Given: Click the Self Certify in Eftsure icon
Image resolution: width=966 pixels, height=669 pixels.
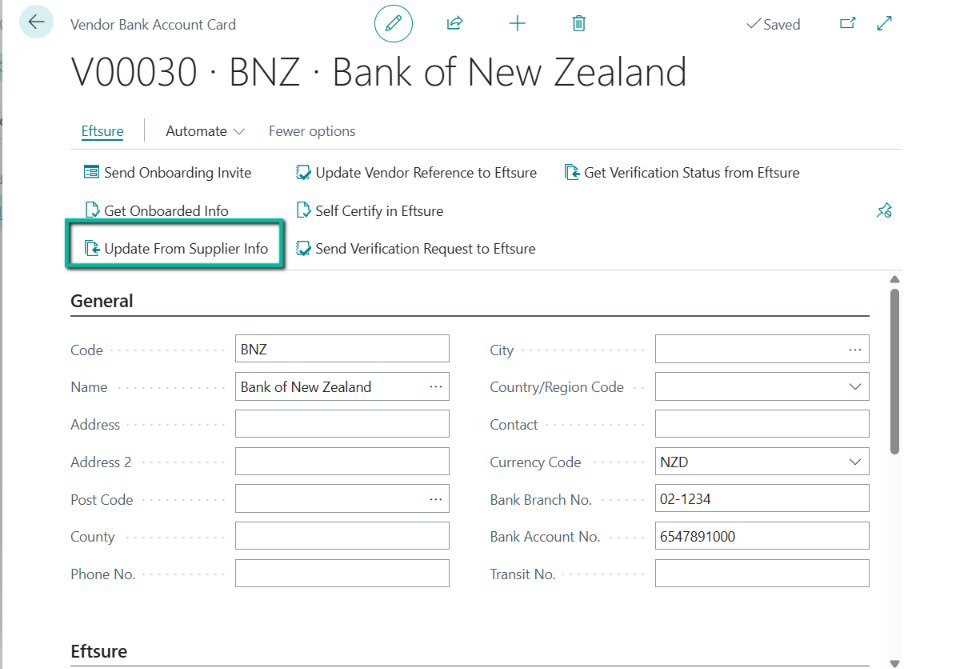Looking at the screenshot, I should click(x=303, y=211).
